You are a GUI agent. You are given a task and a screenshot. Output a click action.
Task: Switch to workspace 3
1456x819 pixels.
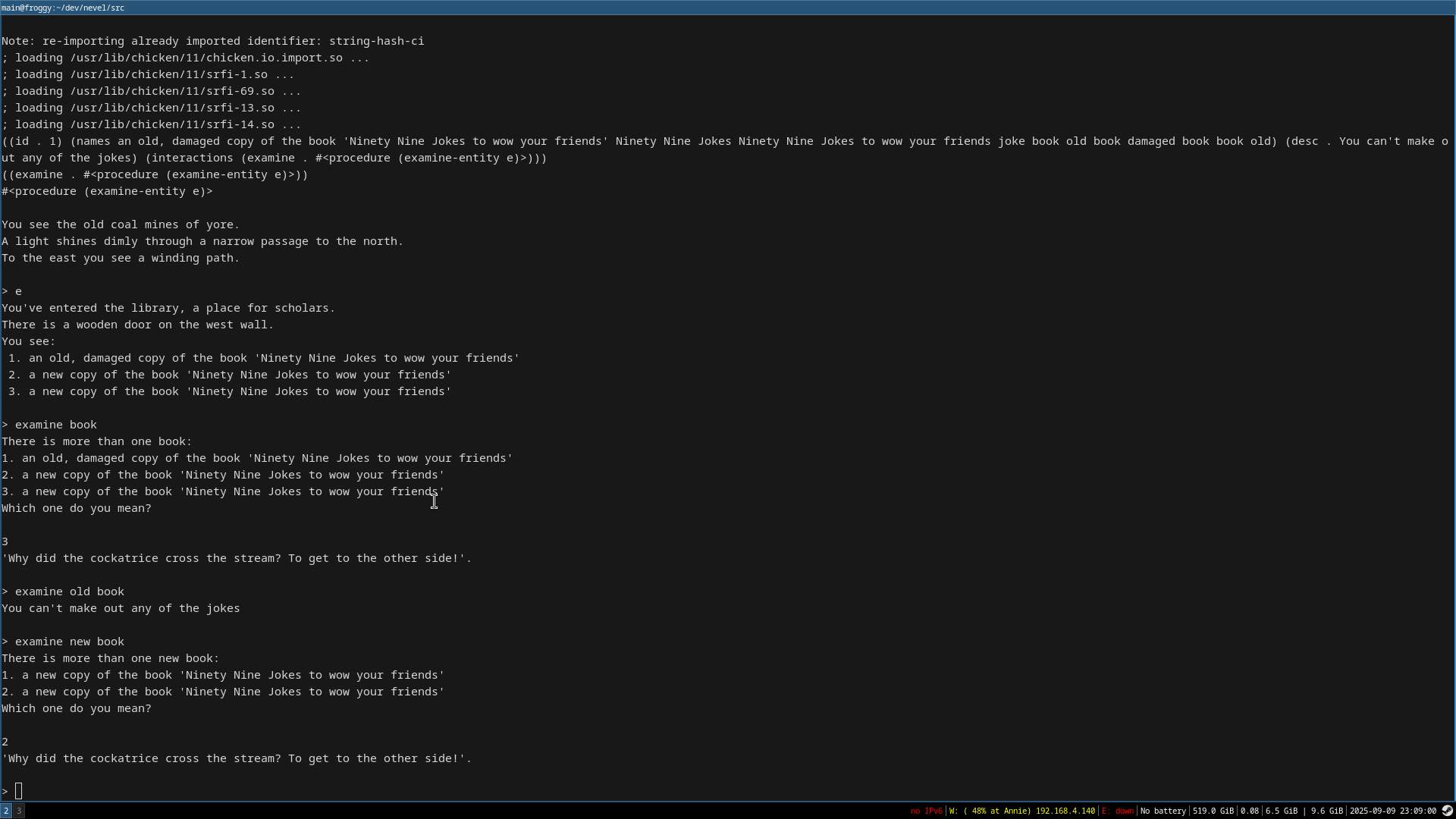19,811
